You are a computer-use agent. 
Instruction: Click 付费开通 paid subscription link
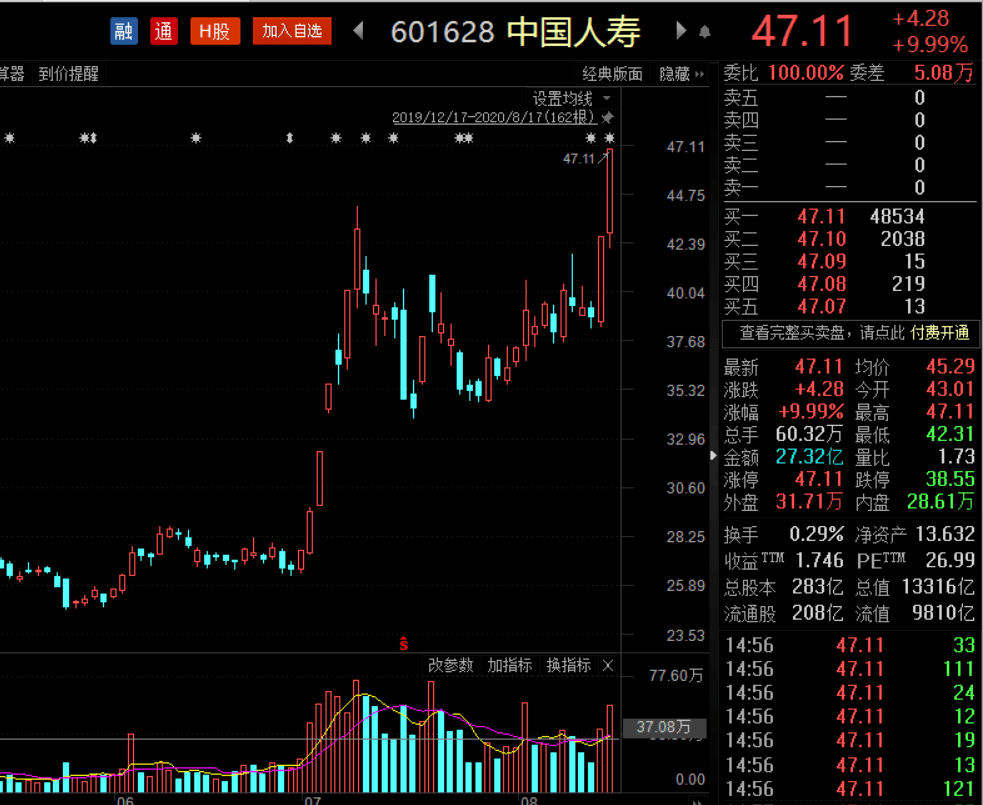pyautogui.click(x=940, y=333)
